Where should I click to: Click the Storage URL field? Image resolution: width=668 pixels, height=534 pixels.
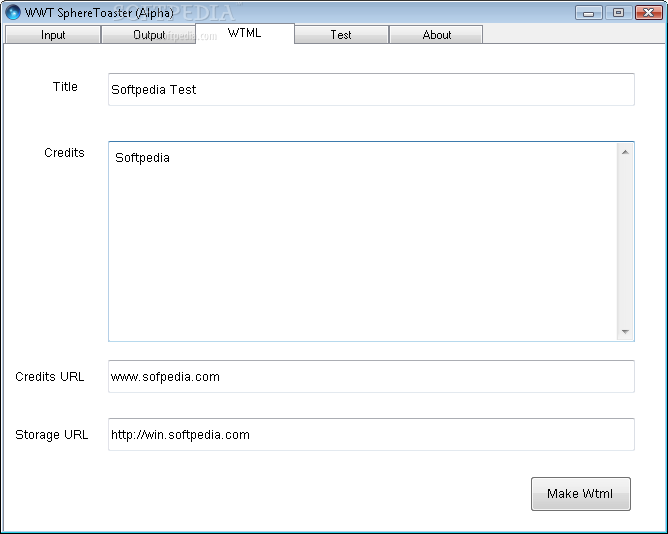(x=371, y=434)
